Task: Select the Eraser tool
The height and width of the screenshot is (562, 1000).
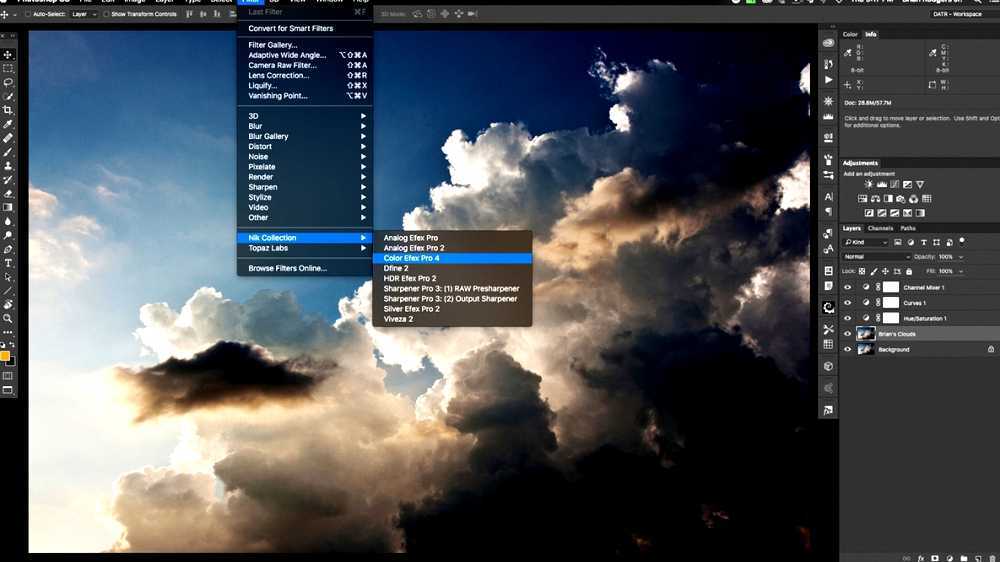Action: click(x=8, y=193)
